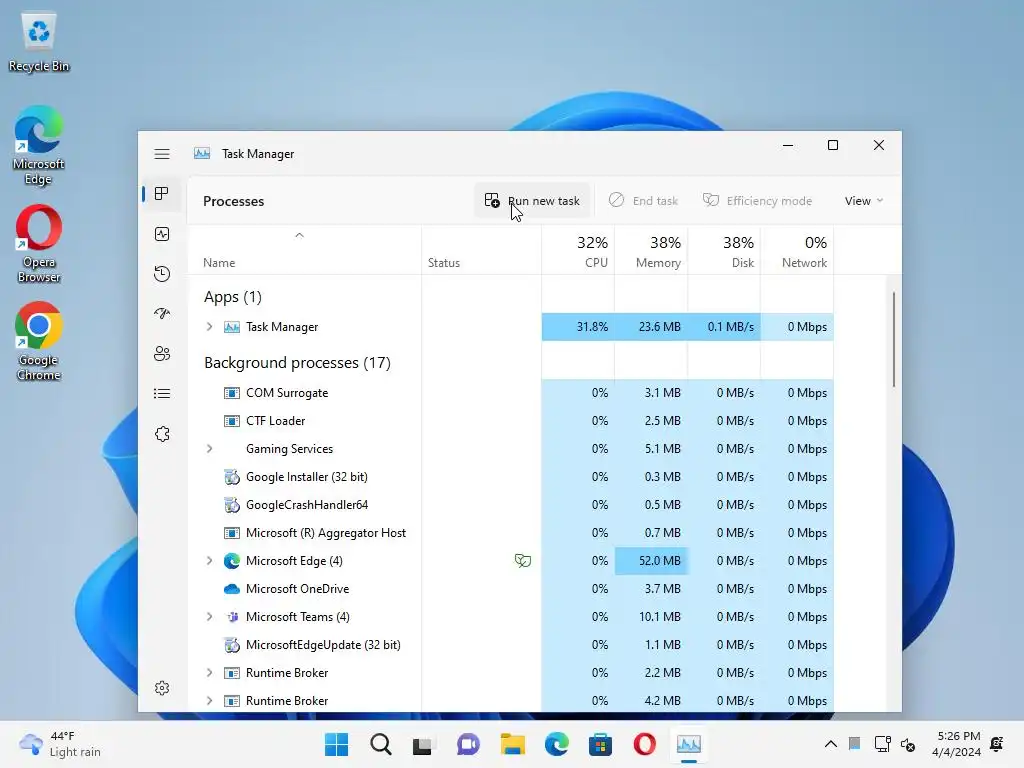Open the Services page in the sidebar
1024x768 pixels.
click(162, 434)
